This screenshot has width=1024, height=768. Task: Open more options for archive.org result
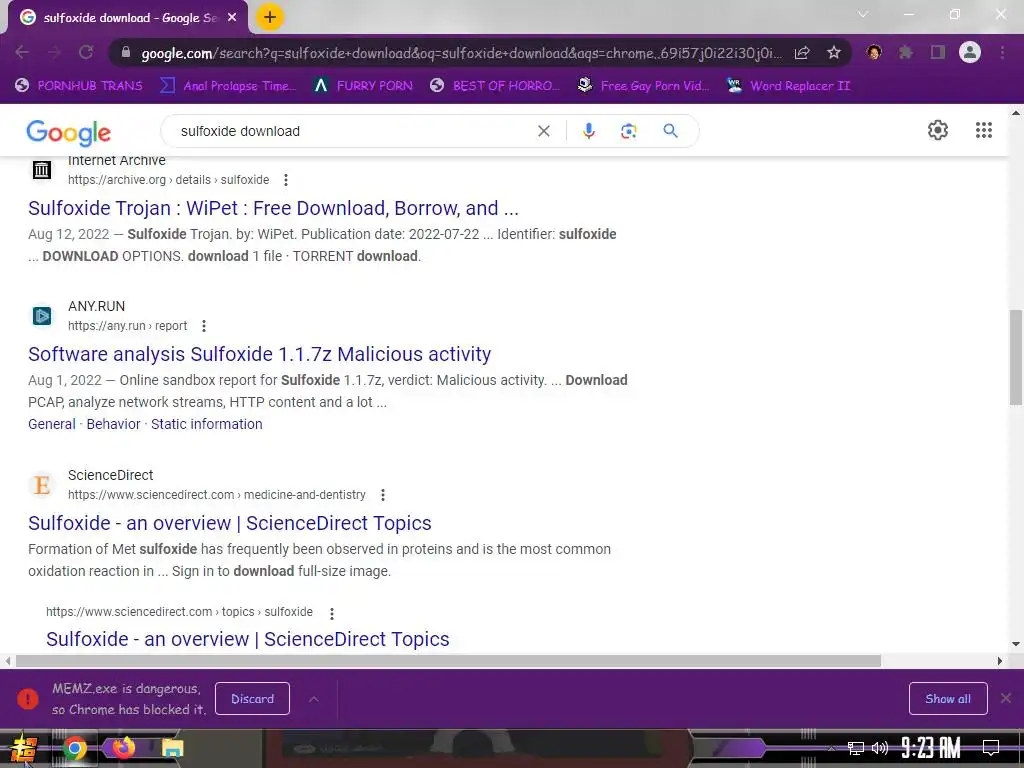tap(285, 180)
